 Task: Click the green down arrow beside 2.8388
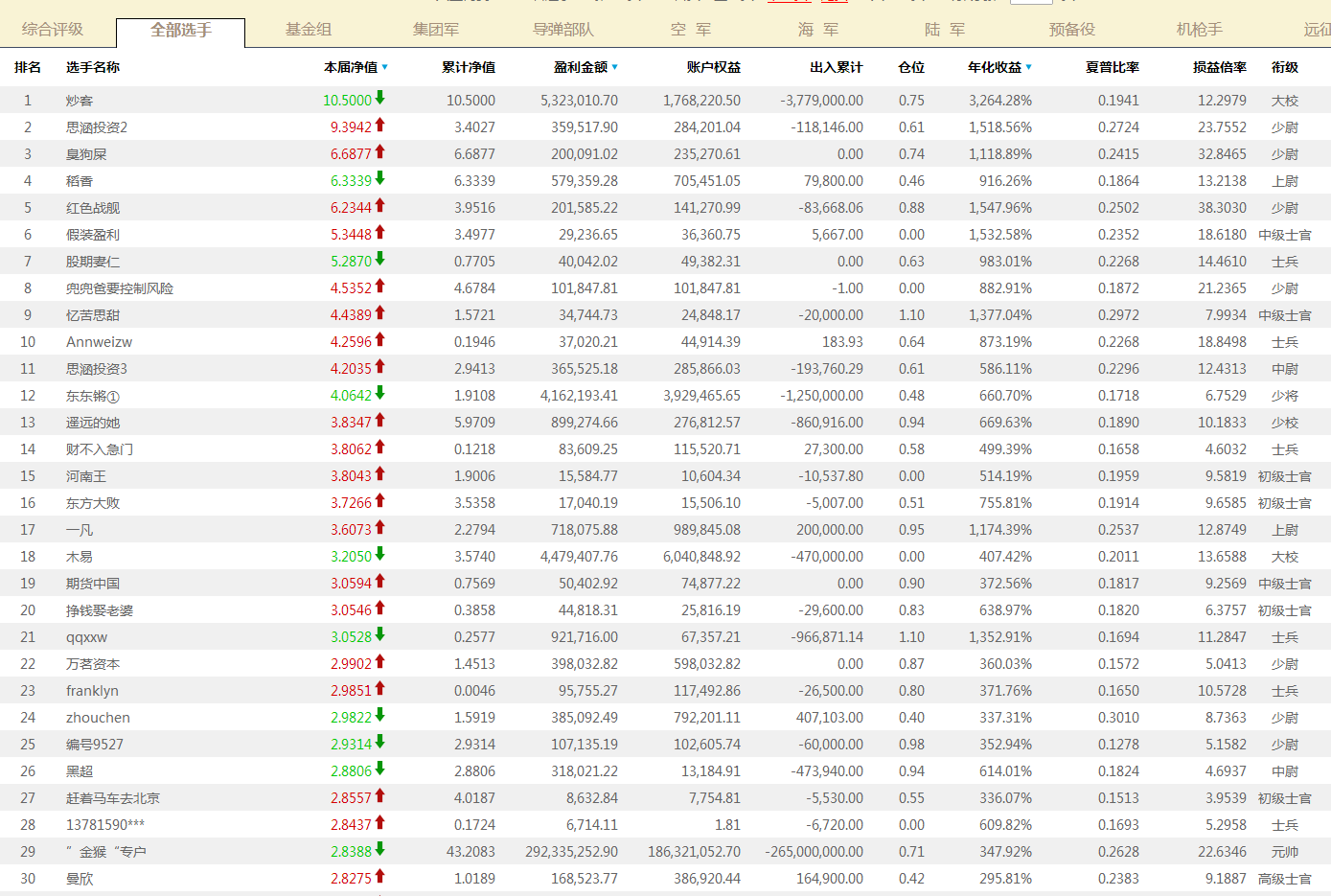[x=380, y=849]
